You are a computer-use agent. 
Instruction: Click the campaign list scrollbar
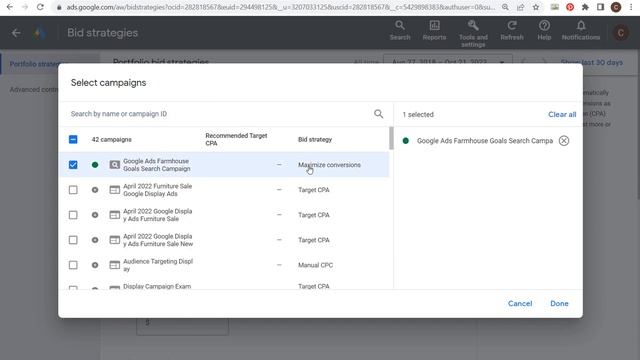(391, 139)
